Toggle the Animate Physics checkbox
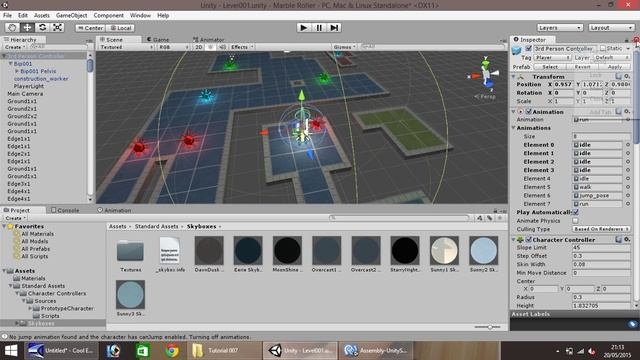The width and height of the screenshot is (640, 360). pos(576,221)
